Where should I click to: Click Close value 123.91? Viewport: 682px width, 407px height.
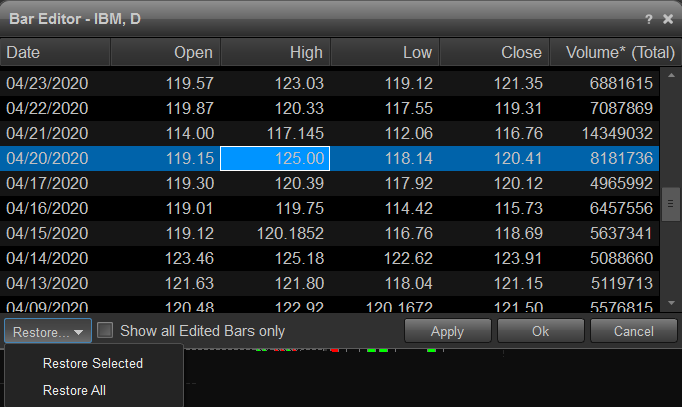point(518,258)
